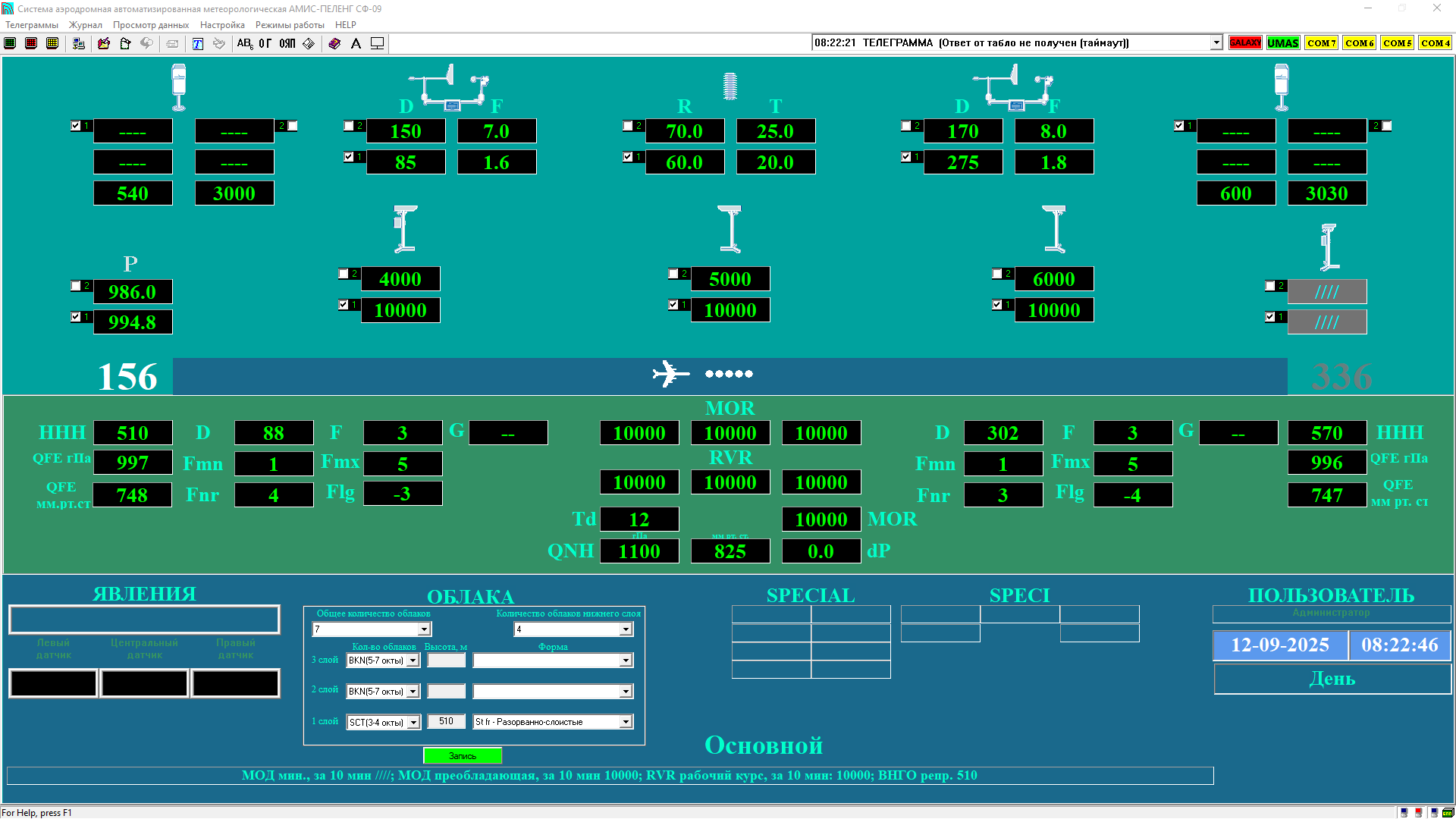Open the networked computers icon in toolbar
Viewport: 1456px width, 819px height.
tap(79, 43)
